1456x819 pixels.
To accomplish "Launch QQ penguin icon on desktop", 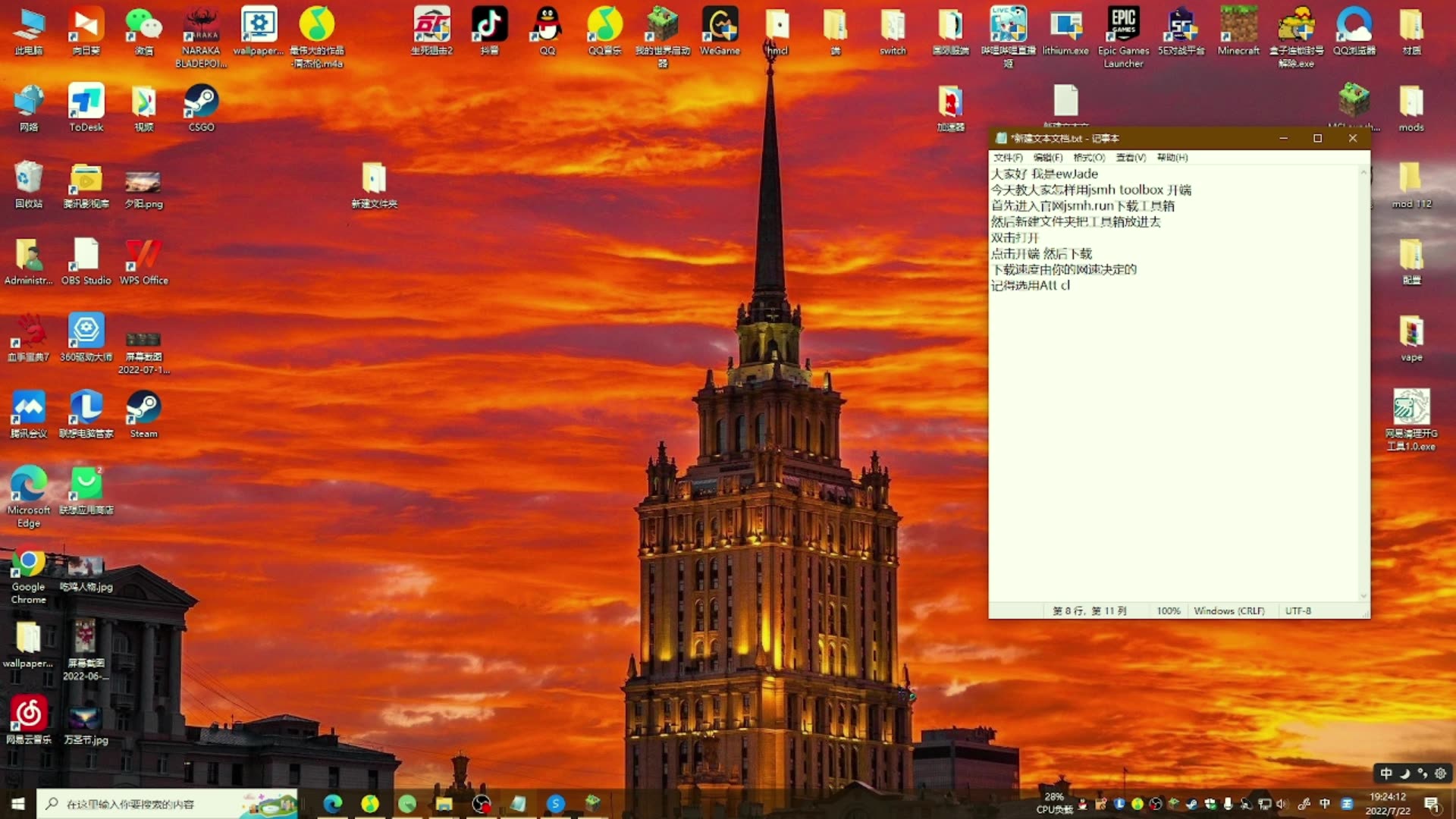I will [547, 31].
